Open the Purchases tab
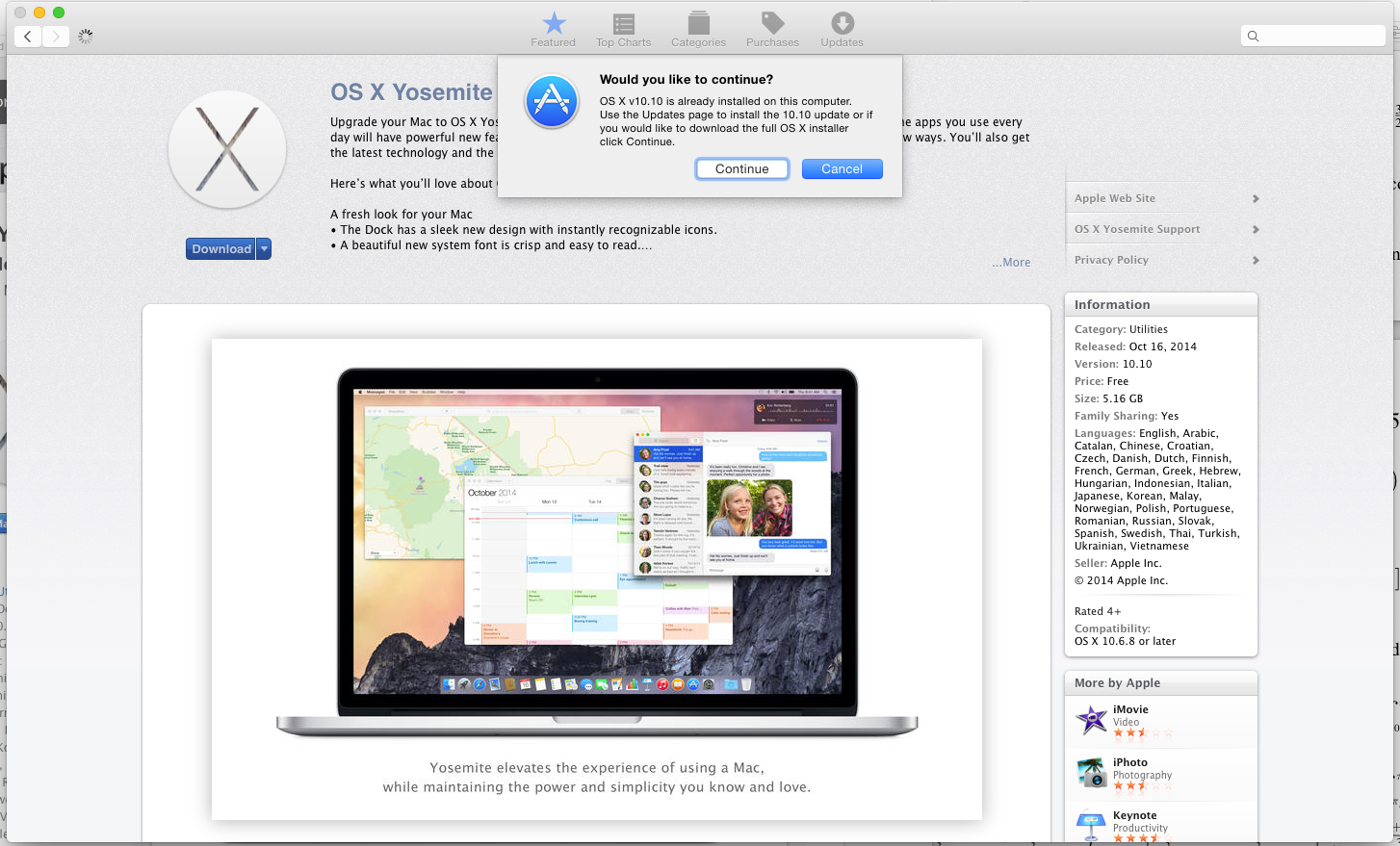The height and width of the screenshot is (846, 1400). [772, 30]
